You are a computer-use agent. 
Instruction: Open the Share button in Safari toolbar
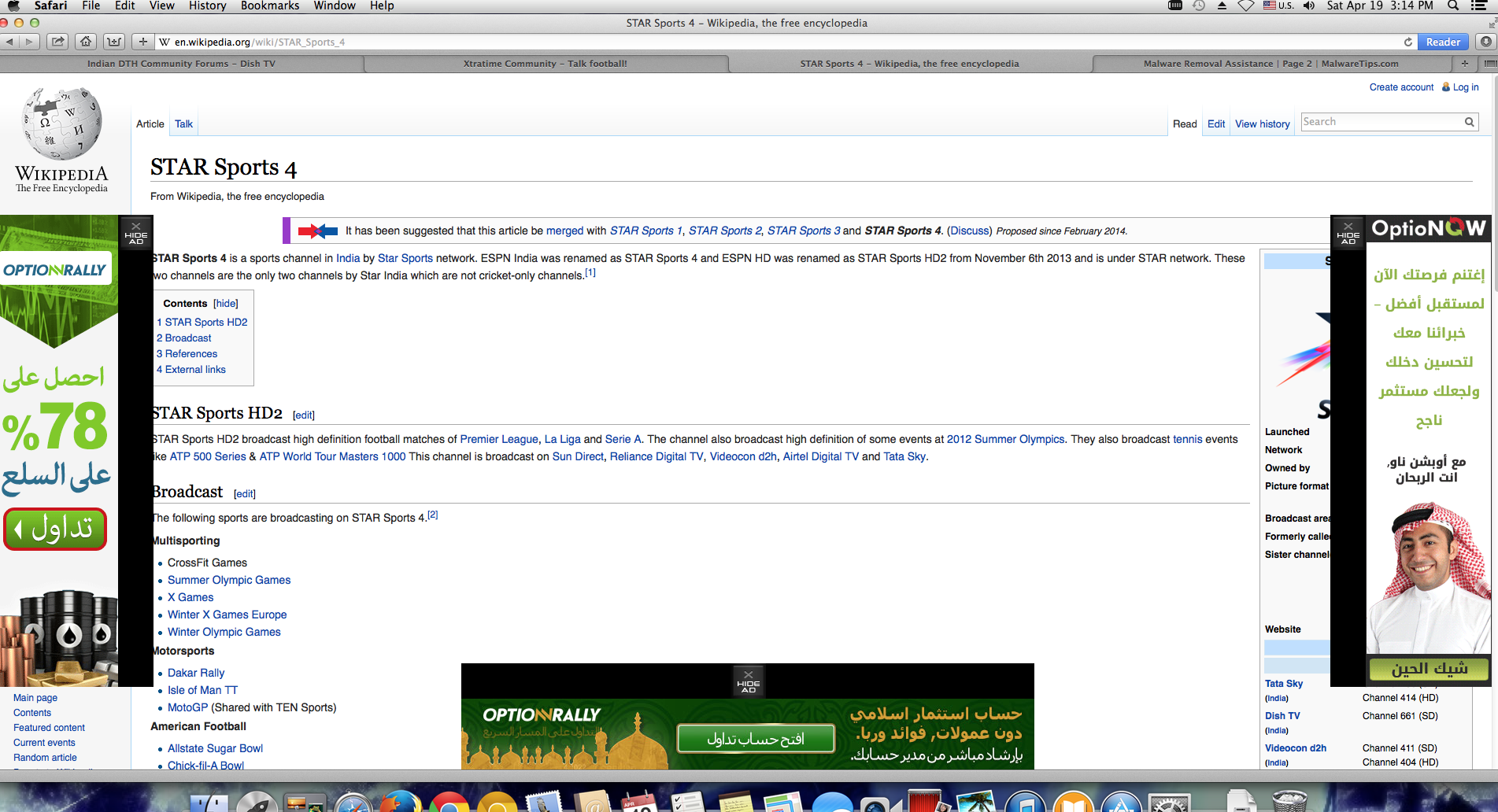coord(57,42)
